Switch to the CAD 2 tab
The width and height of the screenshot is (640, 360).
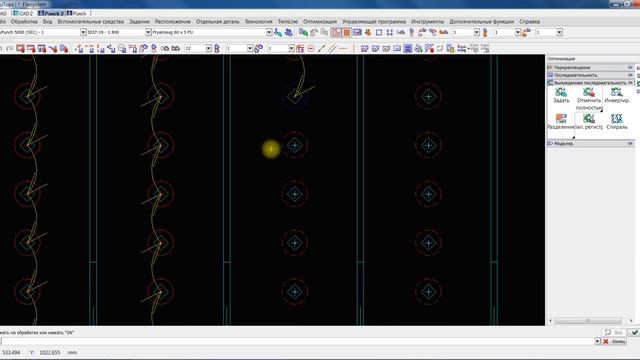(23, 13)
